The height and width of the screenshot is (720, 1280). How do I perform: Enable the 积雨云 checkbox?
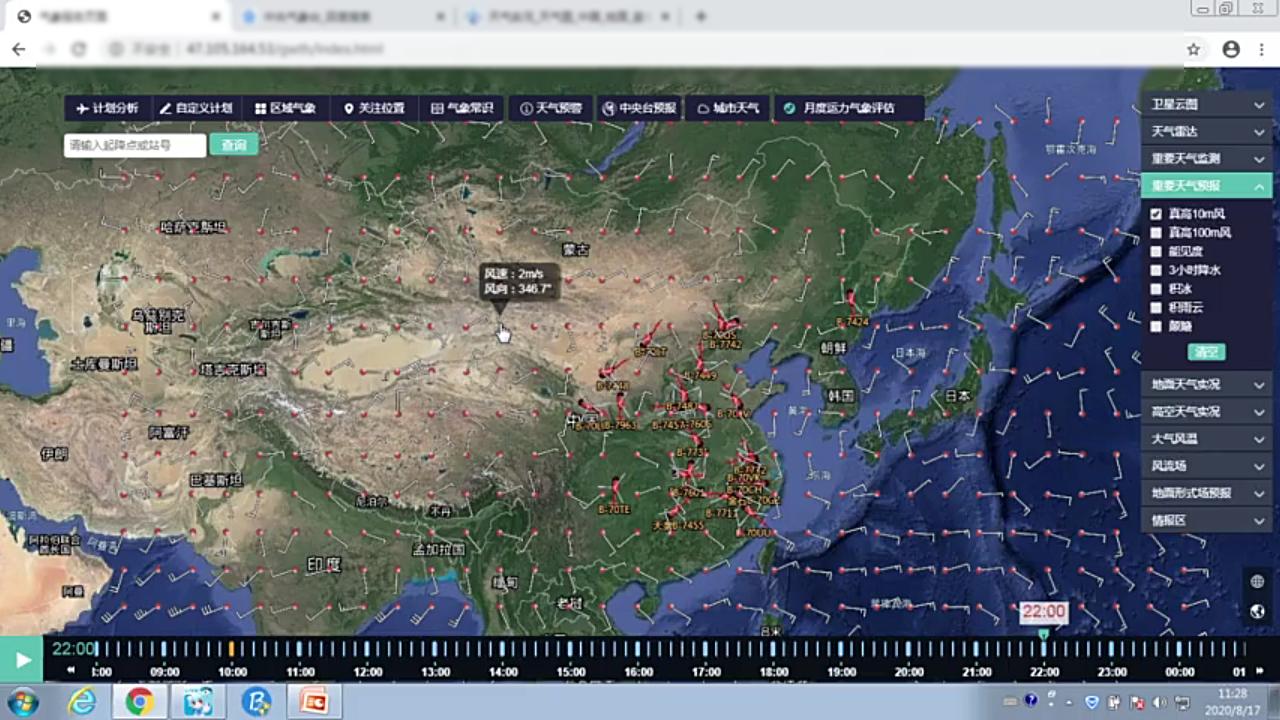tap(1156, 307)
